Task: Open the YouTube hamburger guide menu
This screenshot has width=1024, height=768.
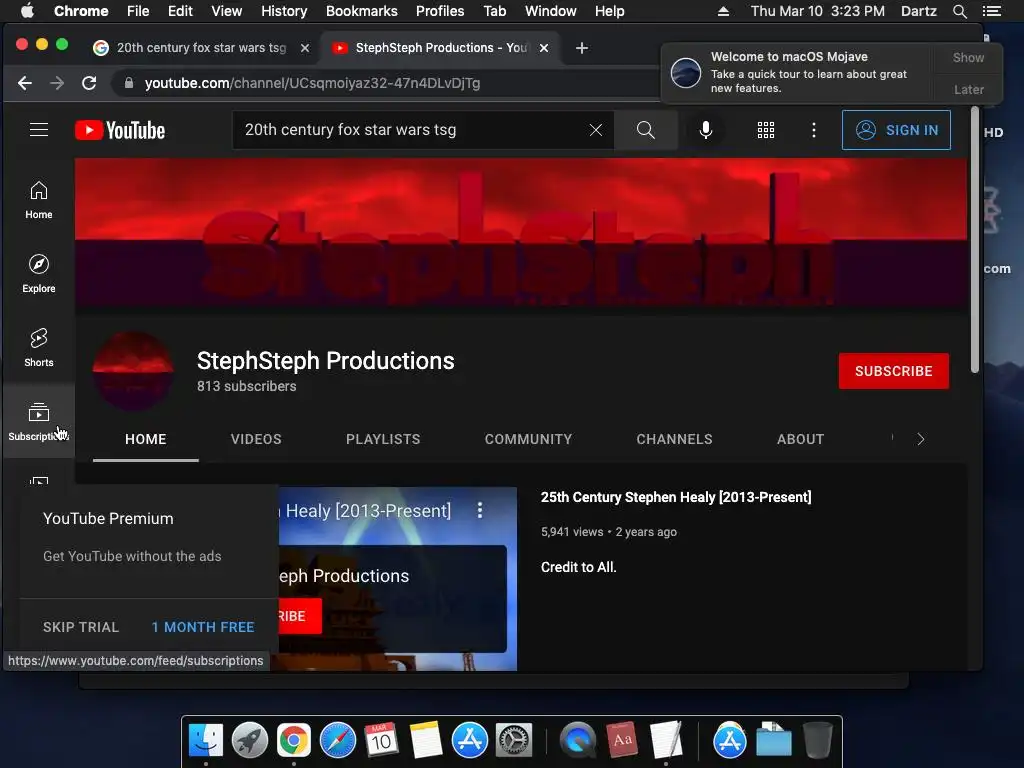Action: pos(39,130)
